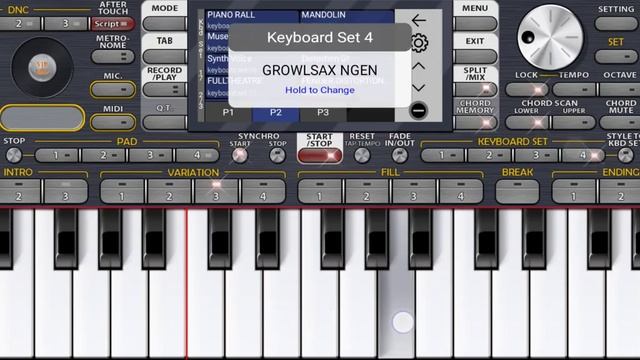
Task: Trigger PAD 1
Action: [57, 156]
